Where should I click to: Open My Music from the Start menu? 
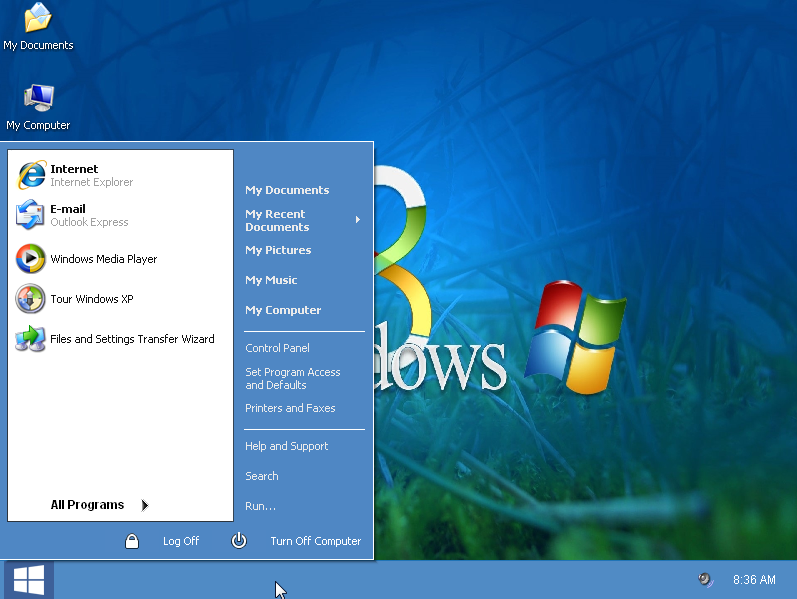pyautogui.click(x=271, y=280)
